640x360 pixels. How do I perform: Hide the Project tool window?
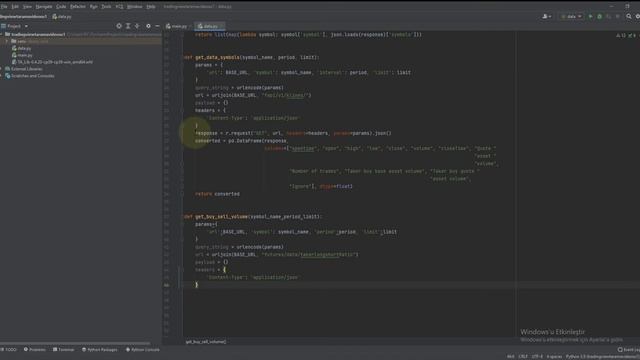click(x=157, y=26)
